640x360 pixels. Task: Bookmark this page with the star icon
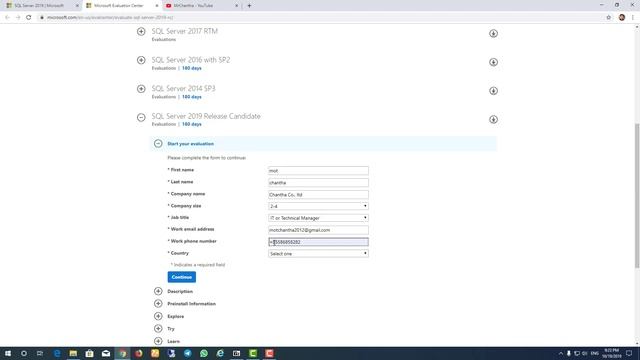pos(609,18)
